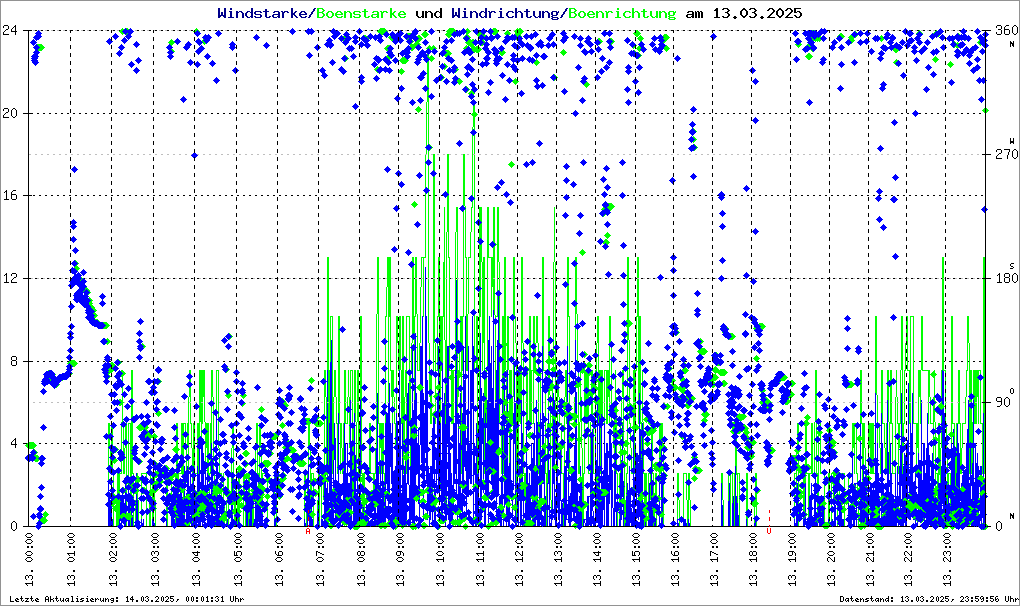The height and width of the screenshot is (606, 1020).
Task: Click the 'Windstarke' title word
Action: [262, 13]
